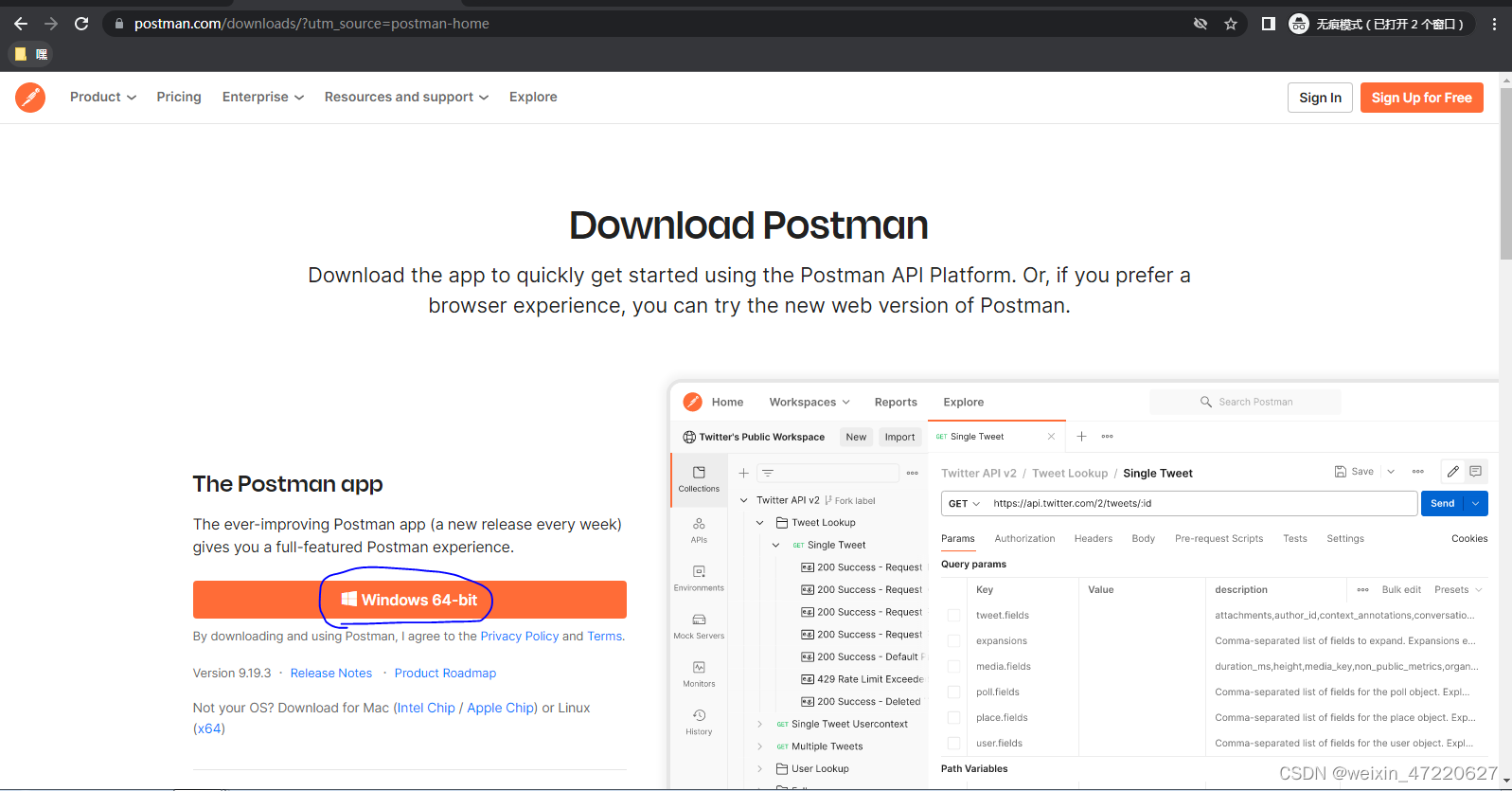Open the yellow bookmark folder in bookmarks bar
Image resolution: width=1512 pixels, height=791 pixels.
[x=20, y=54]
